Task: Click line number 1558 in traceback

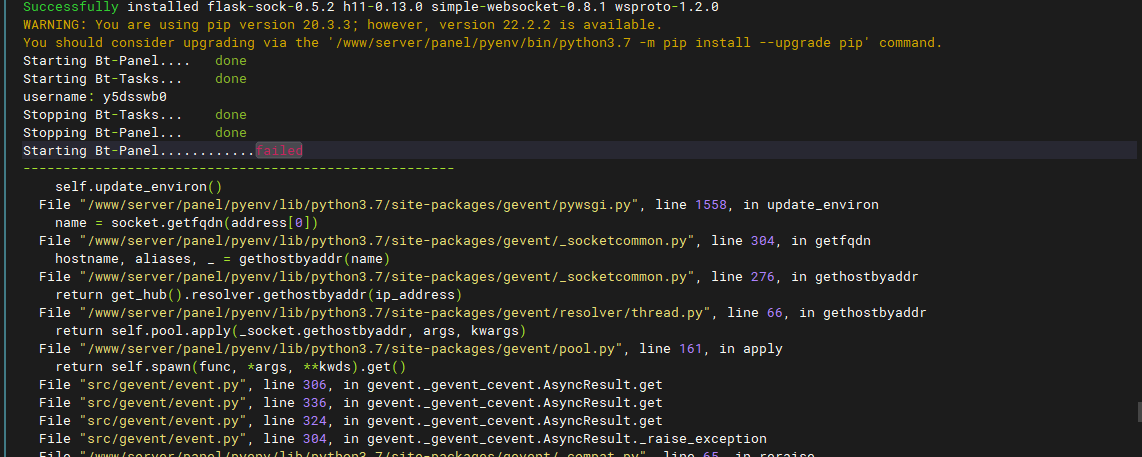Action: 711,205
